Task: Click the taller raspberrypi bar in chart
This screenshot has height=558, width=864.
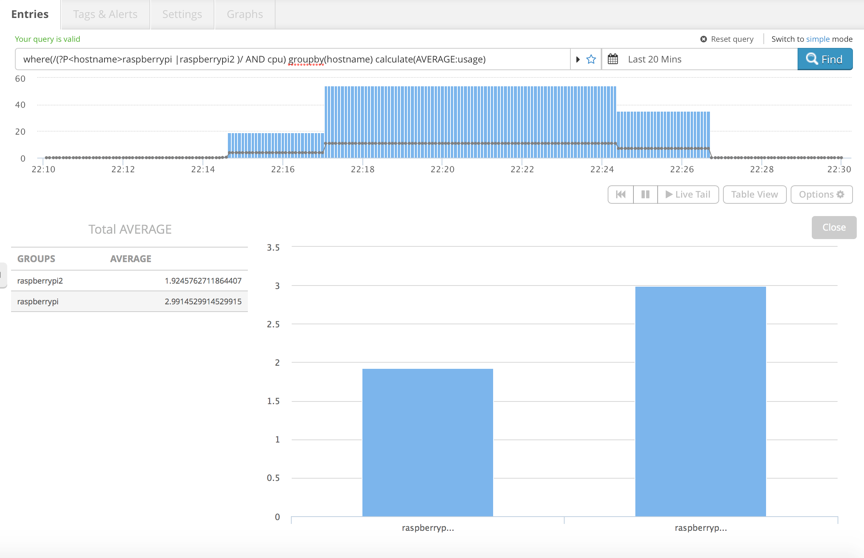Action: 700,400
